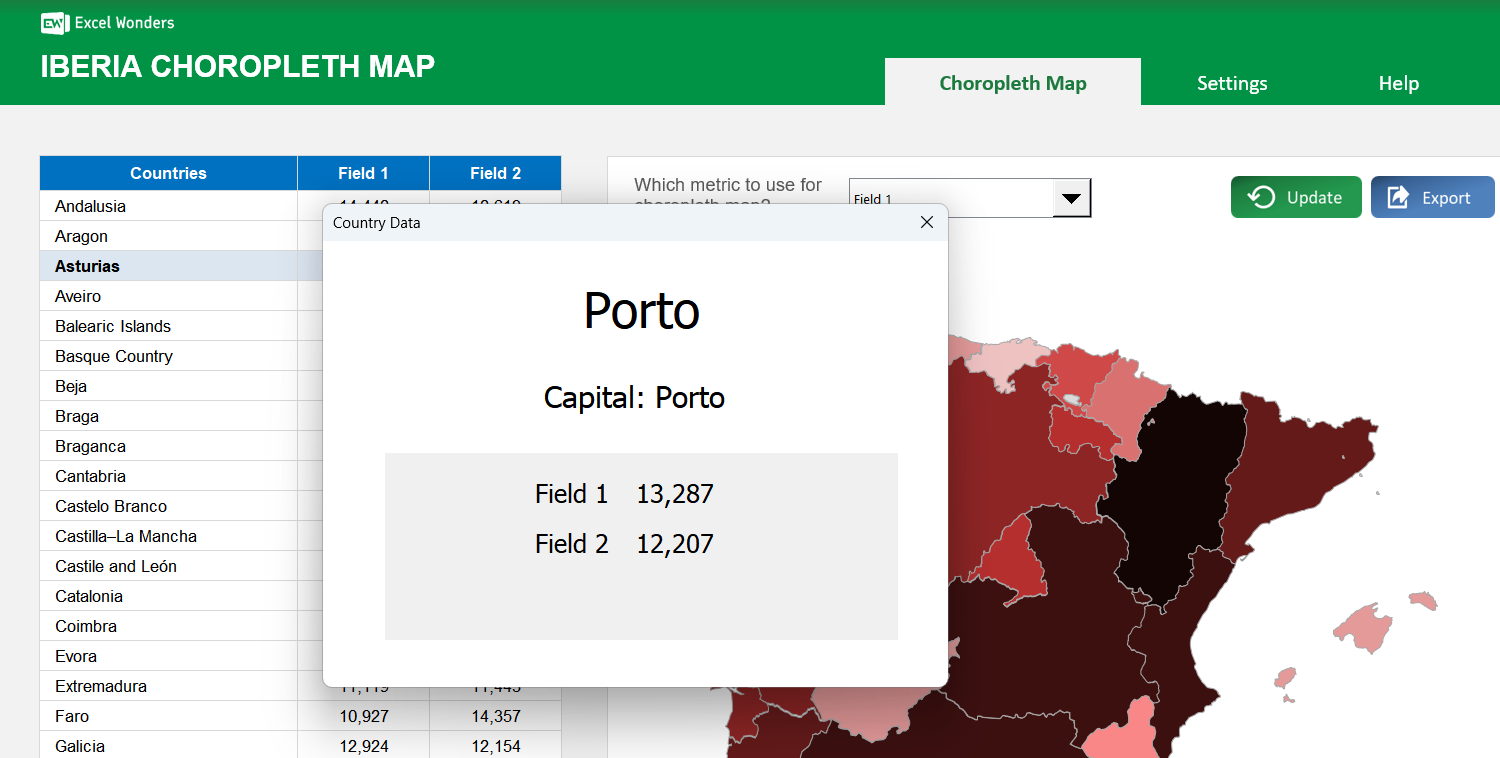
Task: Close the Country Data popup
Action: pos(926,222)
